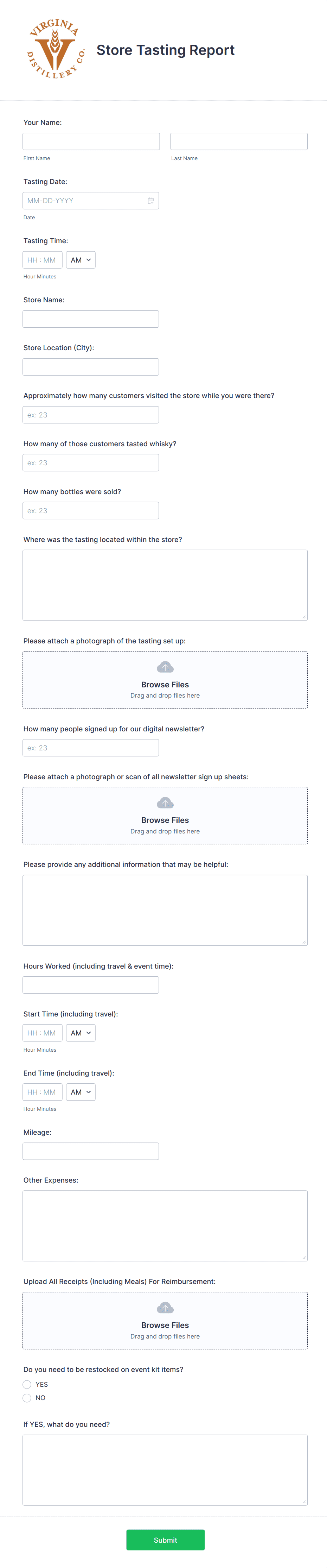
Task: Open the Tasting Date calendar picker
Action: (151, 200)
